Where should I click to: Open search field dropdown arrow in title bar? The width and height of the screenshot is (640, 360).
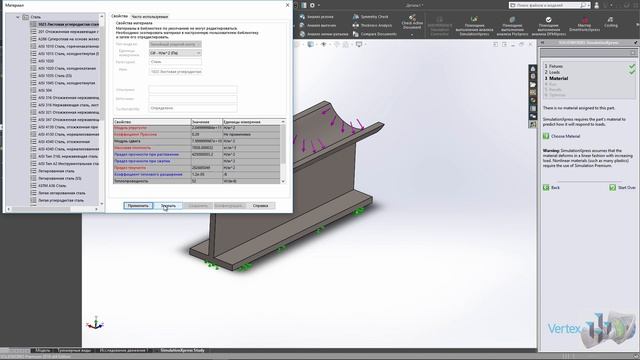pos(588,5)
